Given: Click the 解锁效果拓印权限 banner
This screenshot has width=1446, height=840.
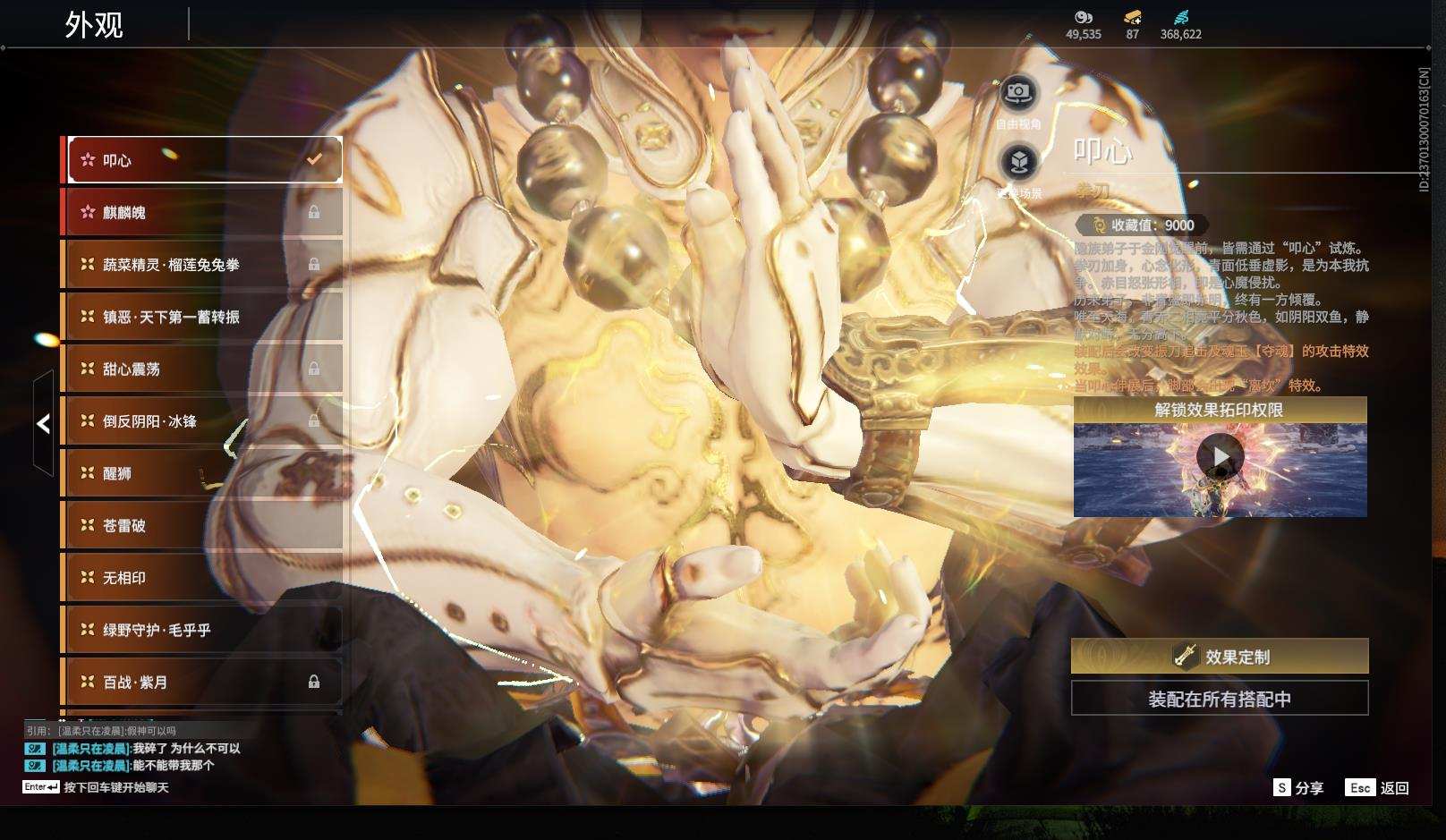Looking at the screenshot, I should coord(1220,411).
